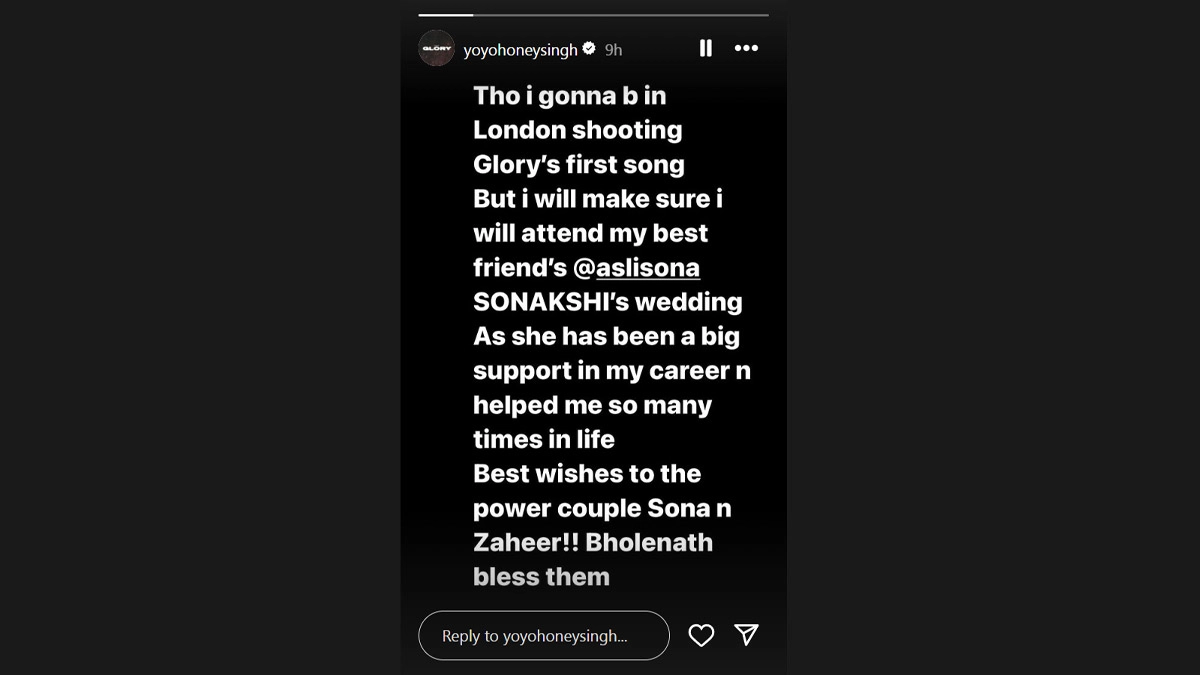
Task: Share the story via paper plane icon
Action: (746, 635)
